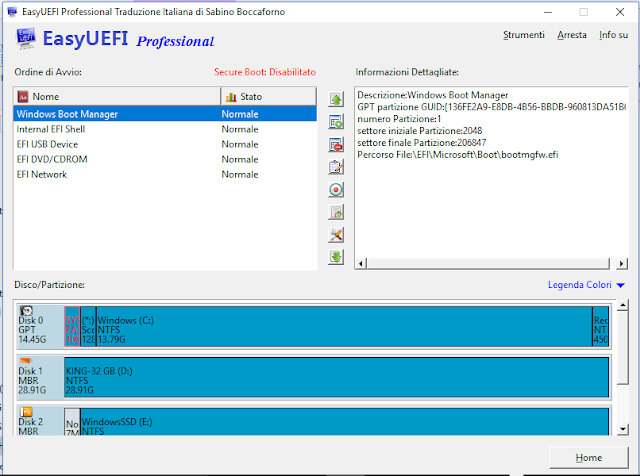
Task: Click the settore finale Partizione:206847 line
Action: coord(422,142)
